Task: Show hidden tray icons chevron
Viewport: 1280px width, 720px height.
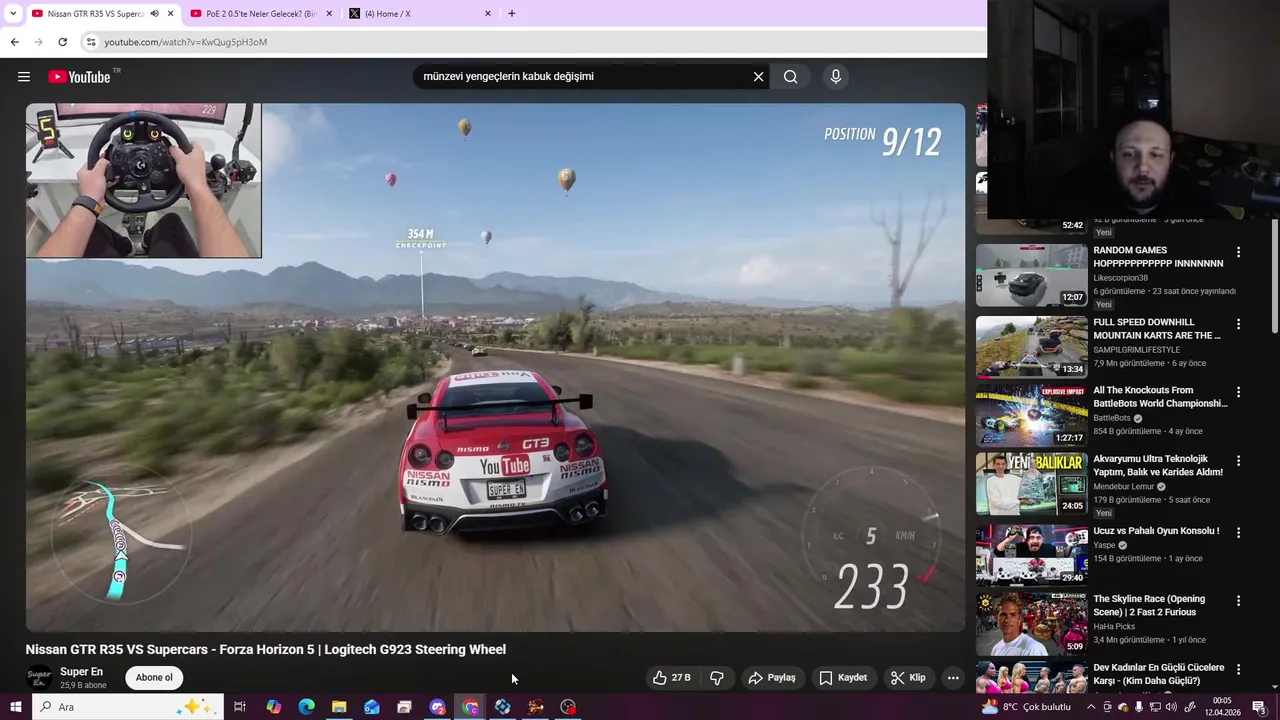Action: point(1091,707)
